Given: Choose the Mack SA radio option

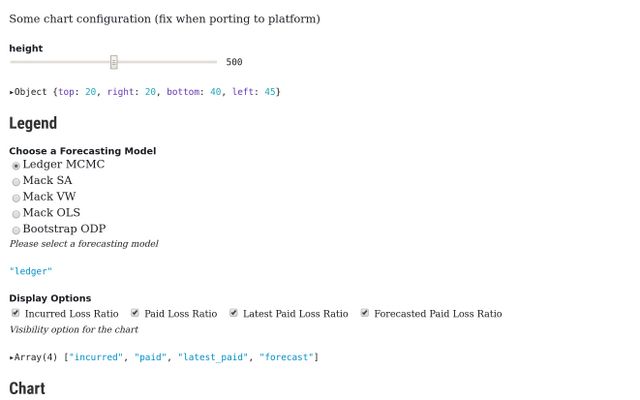Looking at the screenshot, I should point(16,181).
